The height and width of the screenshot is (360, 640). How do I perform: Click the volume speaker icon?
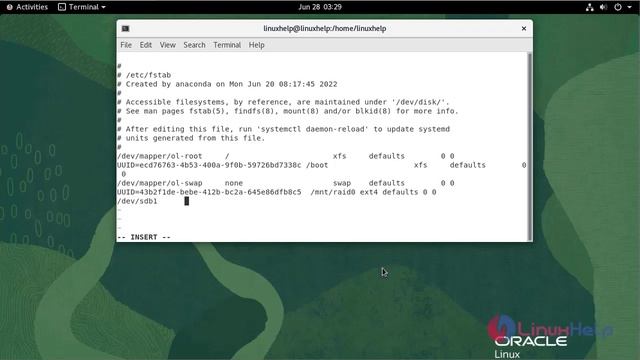coord(603,7)
